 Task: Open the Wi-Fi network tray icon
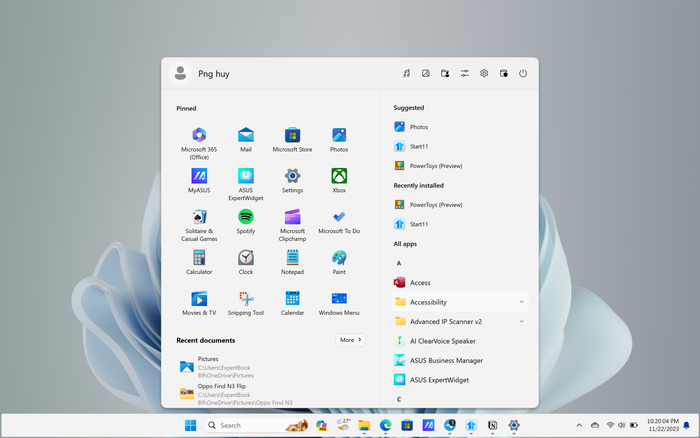coord(610,425)
